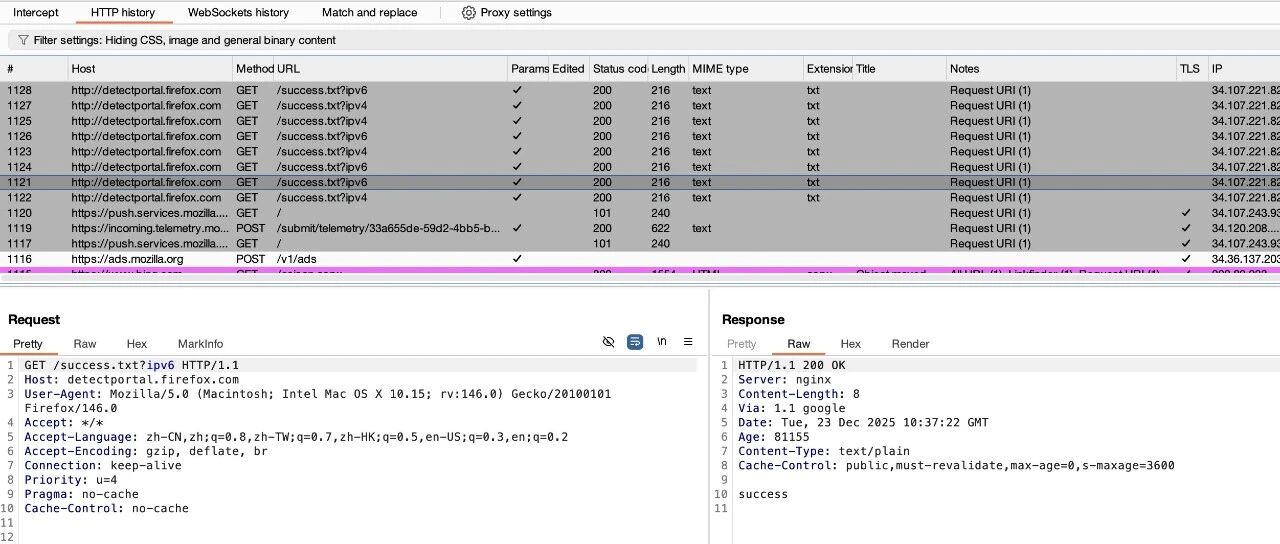This screenshot has height=544, width=1280.
Task: Sort the table by the Status code column
Action: coord(619,69)
